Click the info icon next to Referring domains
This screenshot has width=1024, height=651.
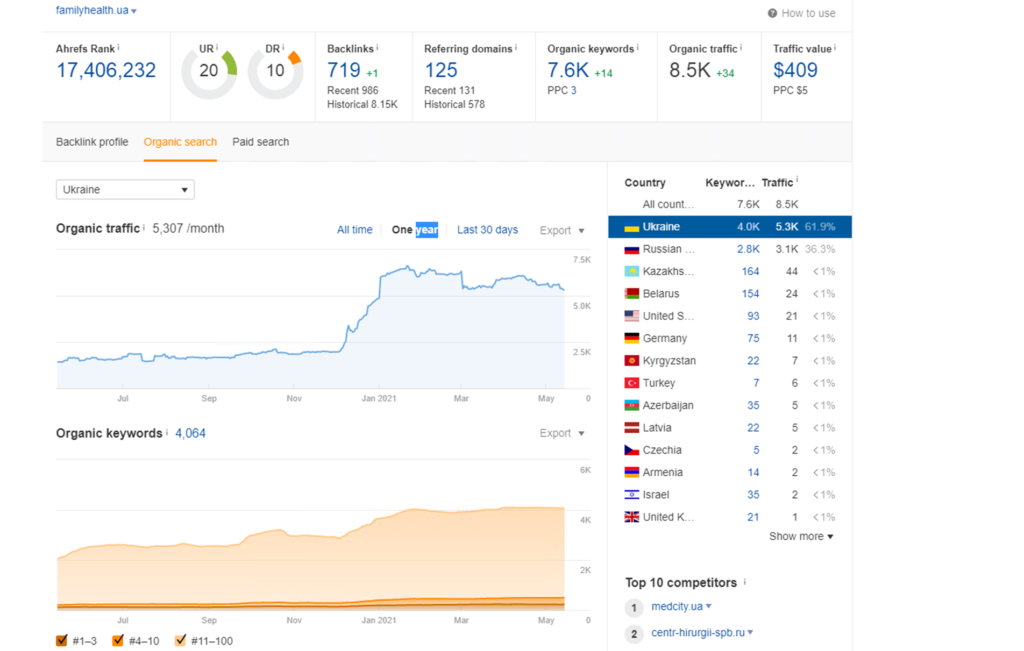(516, 47)
